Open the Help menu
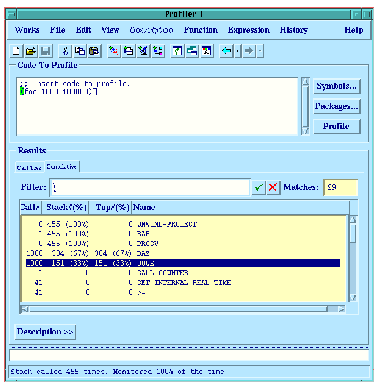This screenshot has width=379, height=390. [x=354, y=30]
